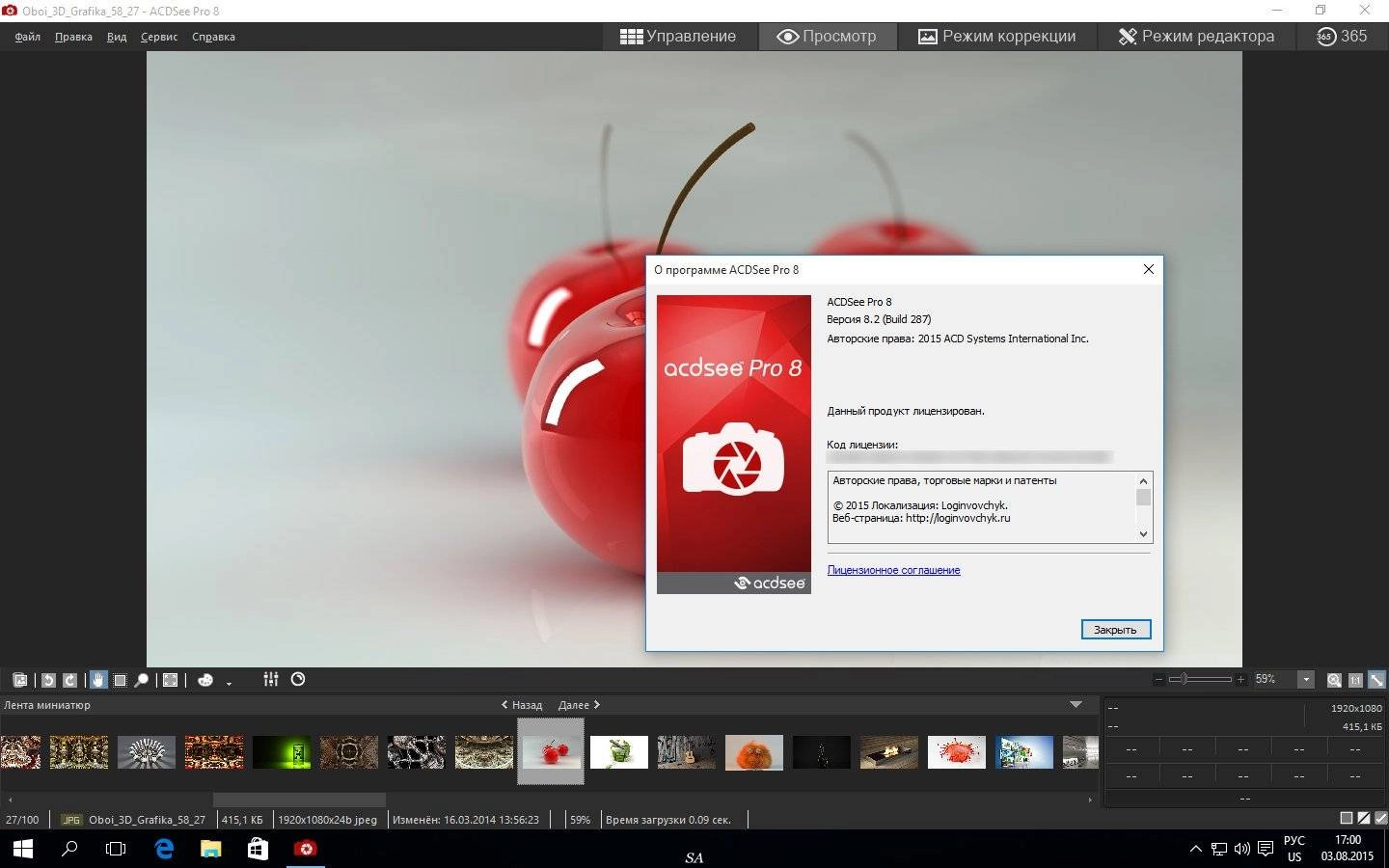Open Windows Store from taskbar

click(x=258, y=849)
